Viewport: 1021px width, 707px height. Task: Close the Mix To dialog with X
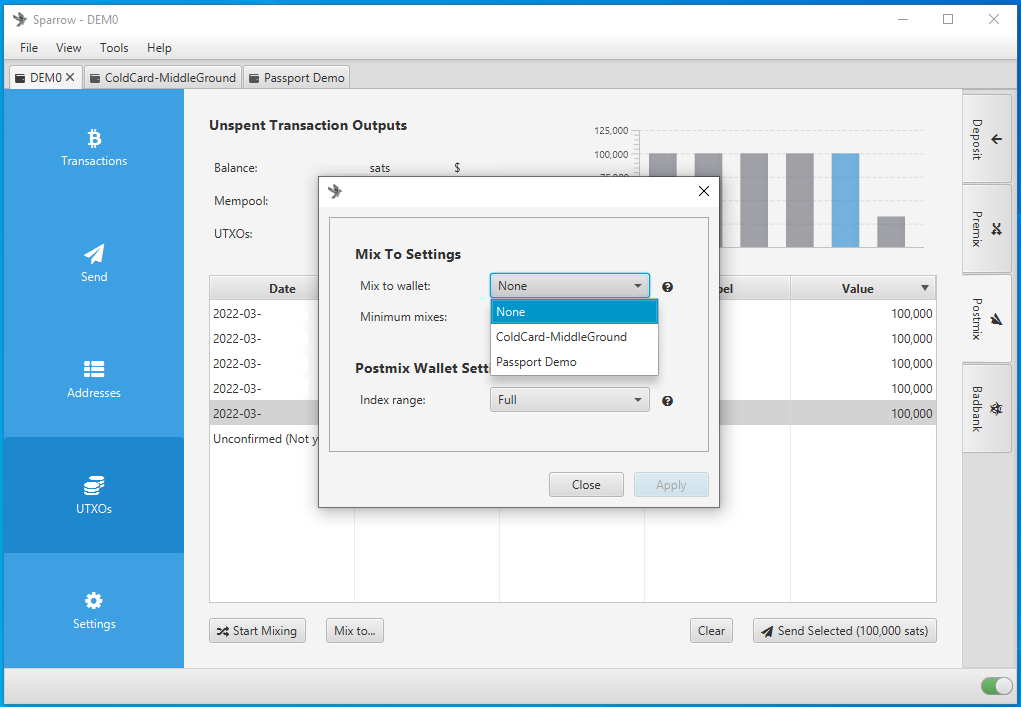click(x=704, y=191)
